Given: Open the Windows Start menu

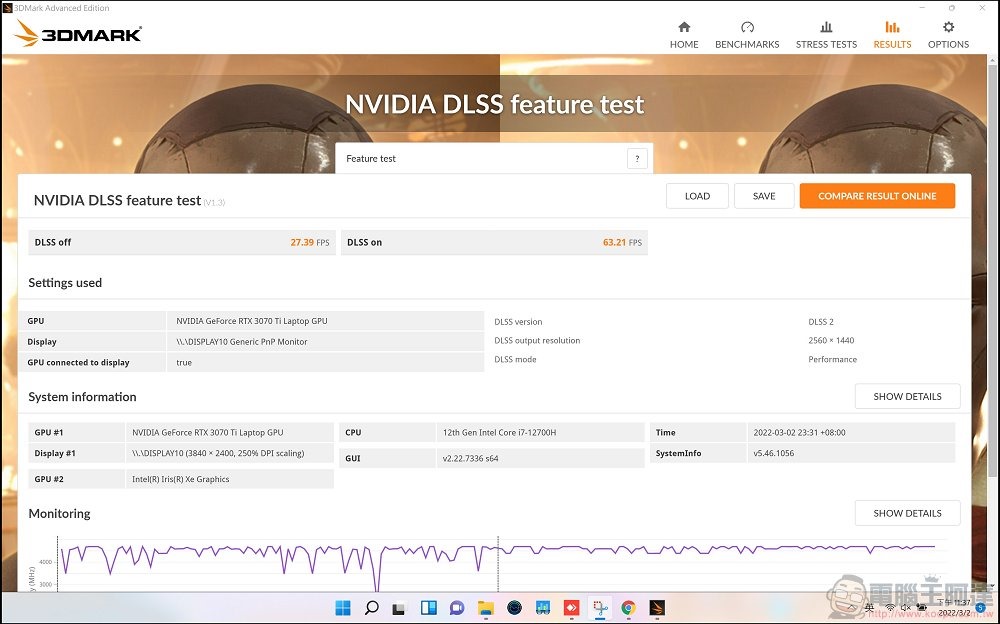Looking at the screenshot, I should 342,608.
